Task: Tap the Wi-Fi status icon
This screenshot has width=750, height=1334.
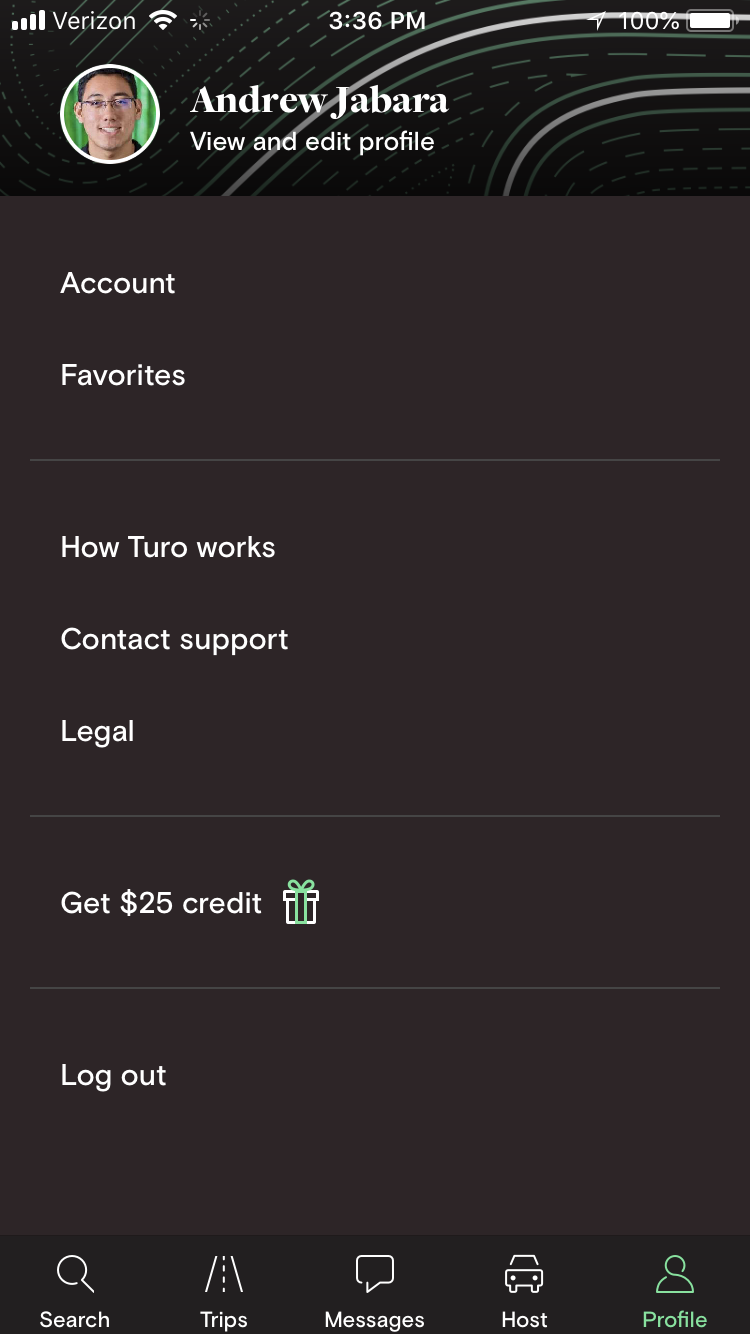Action: tap(162, 21)
